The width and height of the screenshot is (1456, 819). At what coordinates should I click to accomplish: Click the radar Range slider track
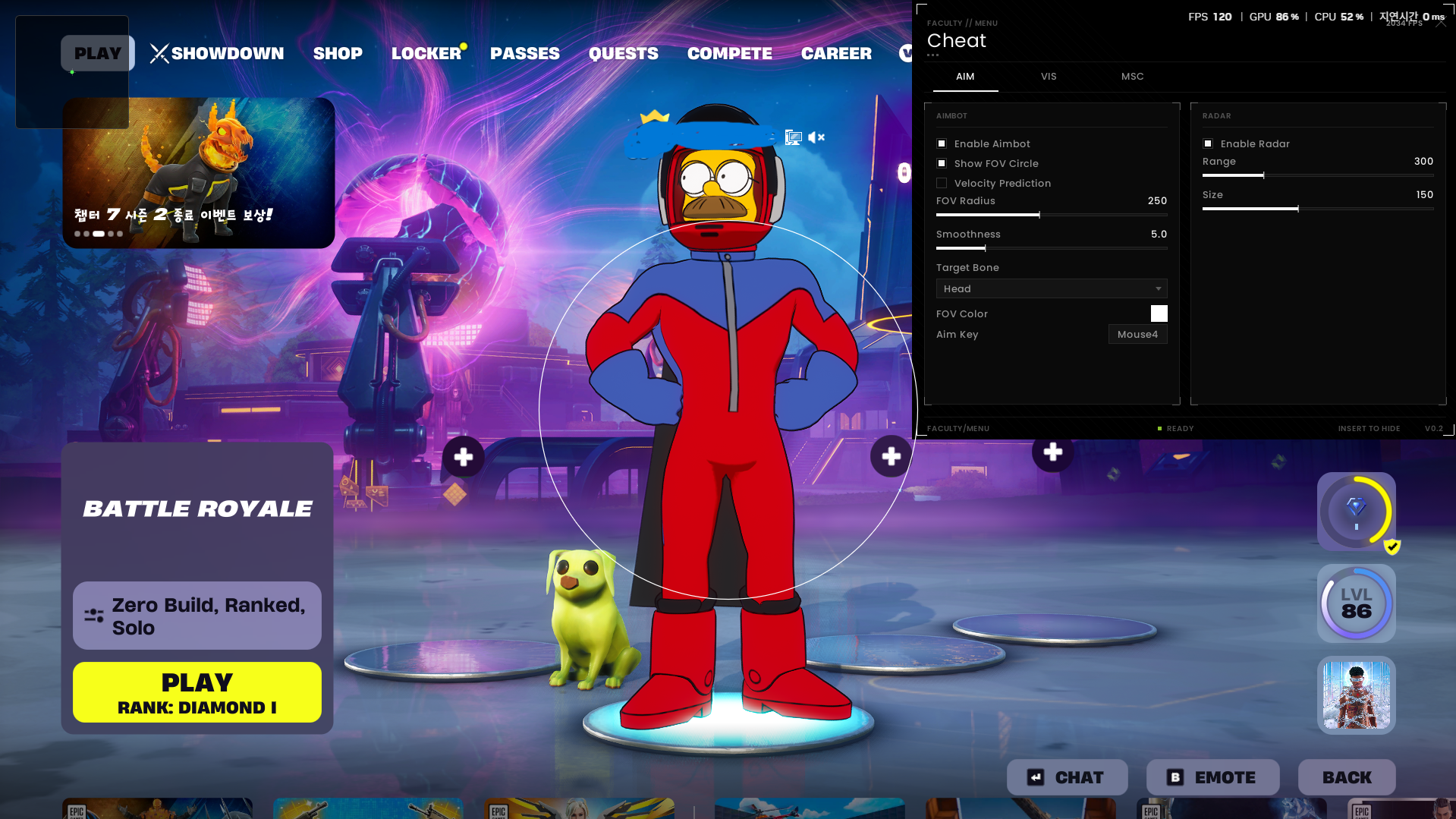click(1318, 175)
